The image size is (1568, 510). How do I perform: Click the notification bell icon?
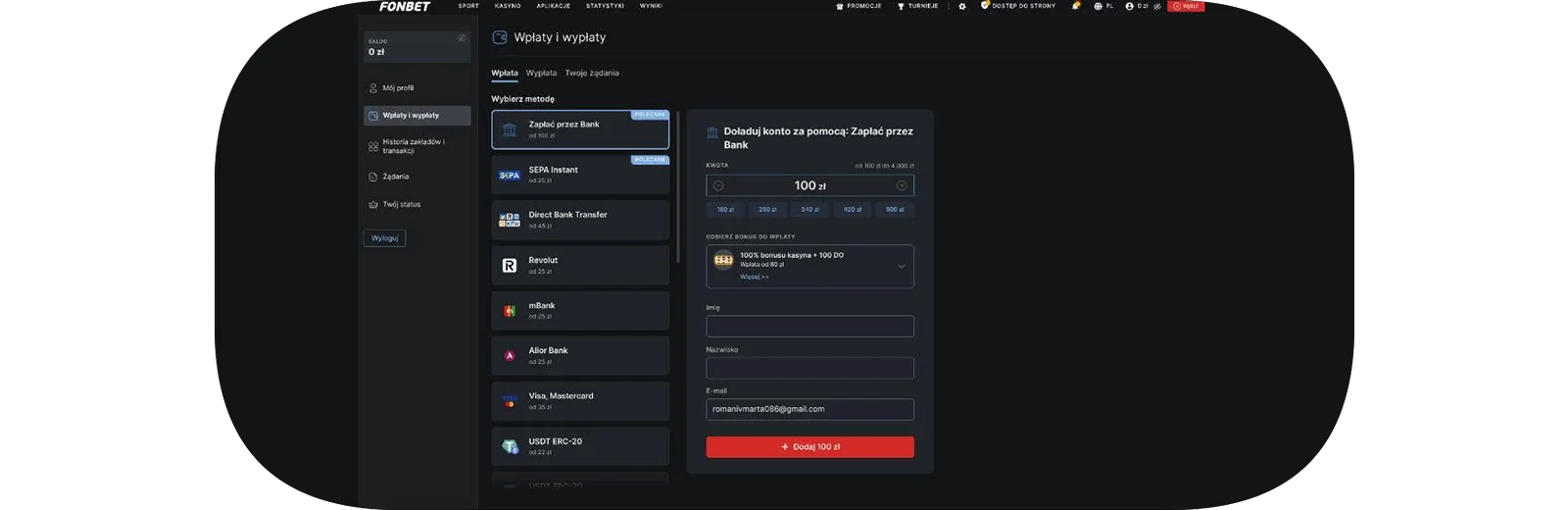click(1076, 6)
